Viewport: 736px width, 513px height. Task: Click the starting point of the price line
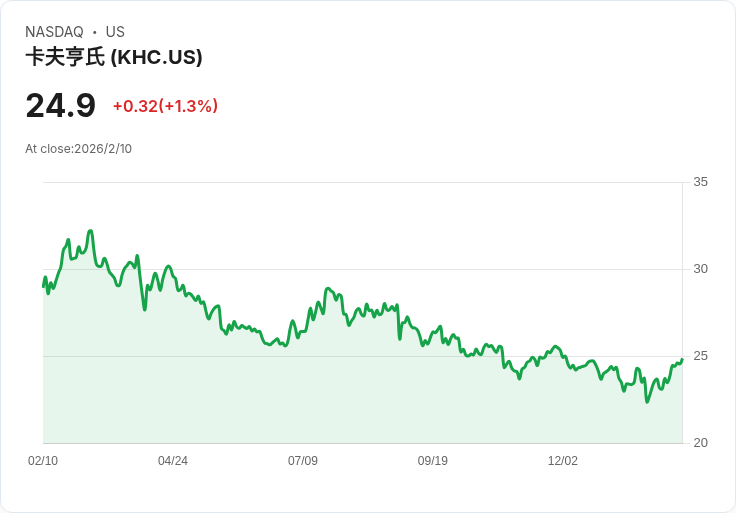pos(43,286)
